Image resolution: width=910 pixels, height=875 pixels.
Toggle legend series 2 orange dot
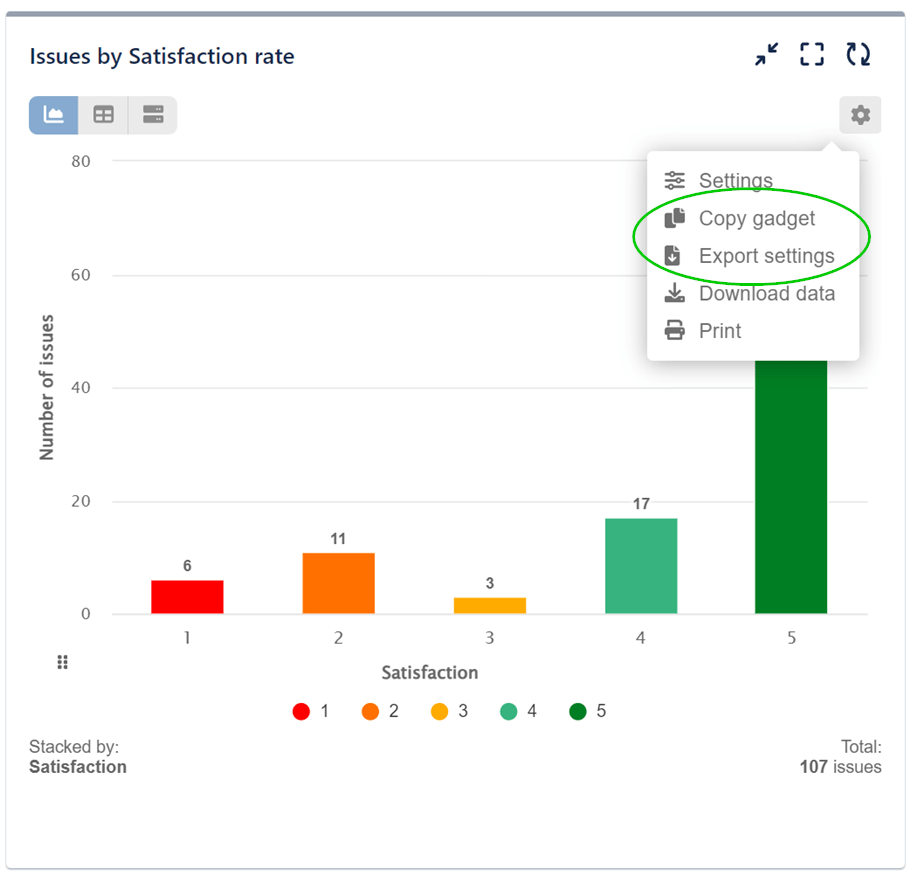370,711
